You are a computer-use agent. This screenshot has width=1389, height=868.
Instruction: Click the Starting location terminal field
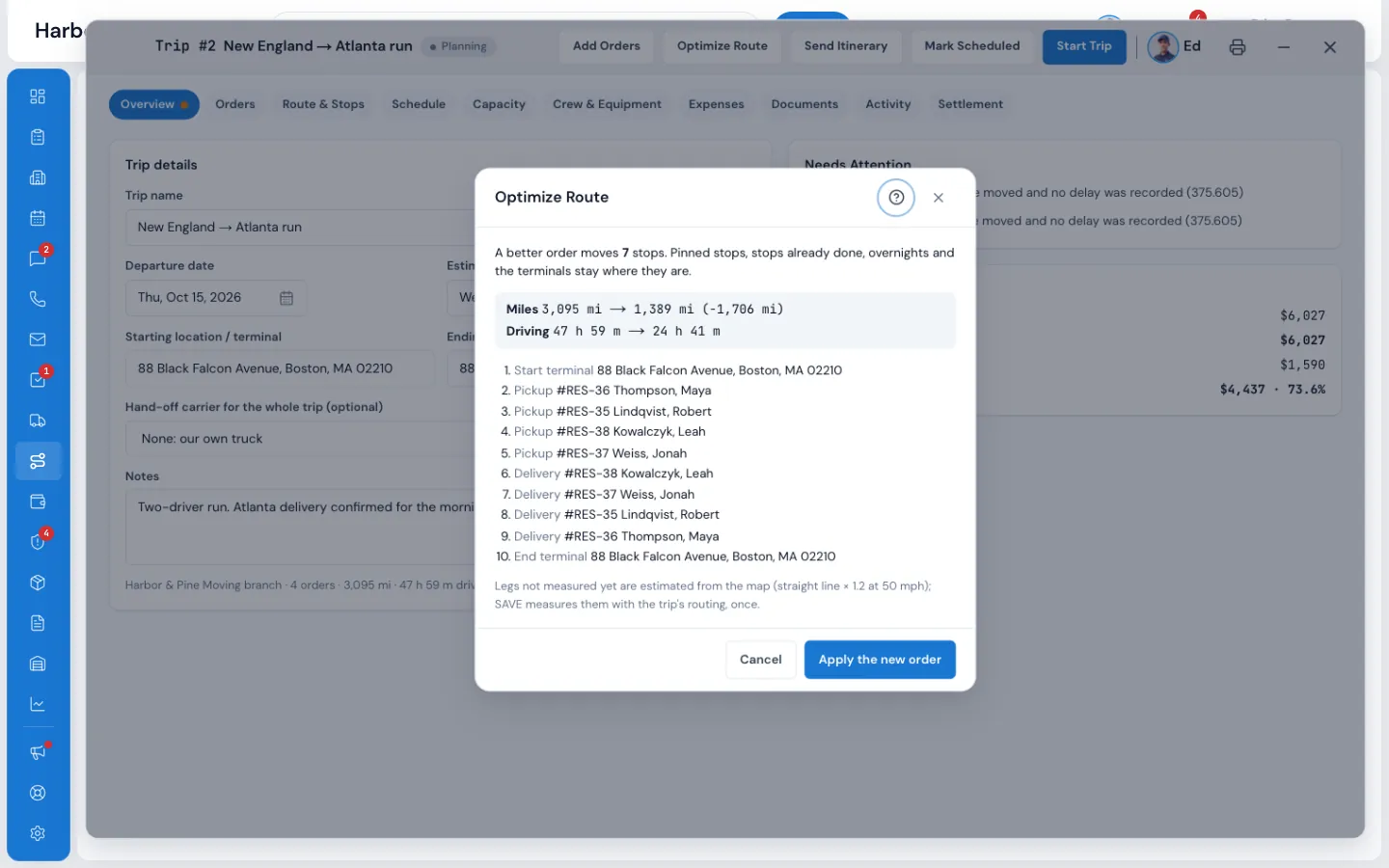[x=280, y=368]
